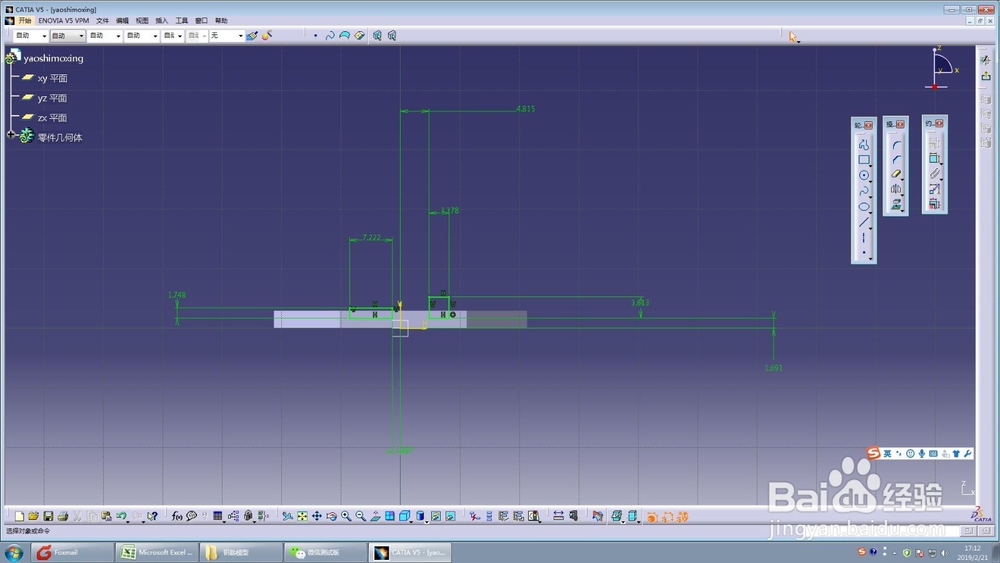Select the Edit Multi-Constraint tool
This screenshot has height=563, width=1000.
[934, 203]
